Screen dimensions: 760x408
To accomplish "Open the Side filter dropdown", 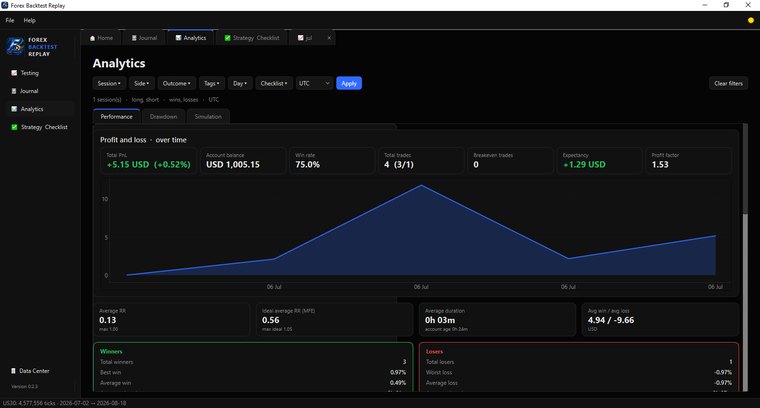I will pos(142,83).
